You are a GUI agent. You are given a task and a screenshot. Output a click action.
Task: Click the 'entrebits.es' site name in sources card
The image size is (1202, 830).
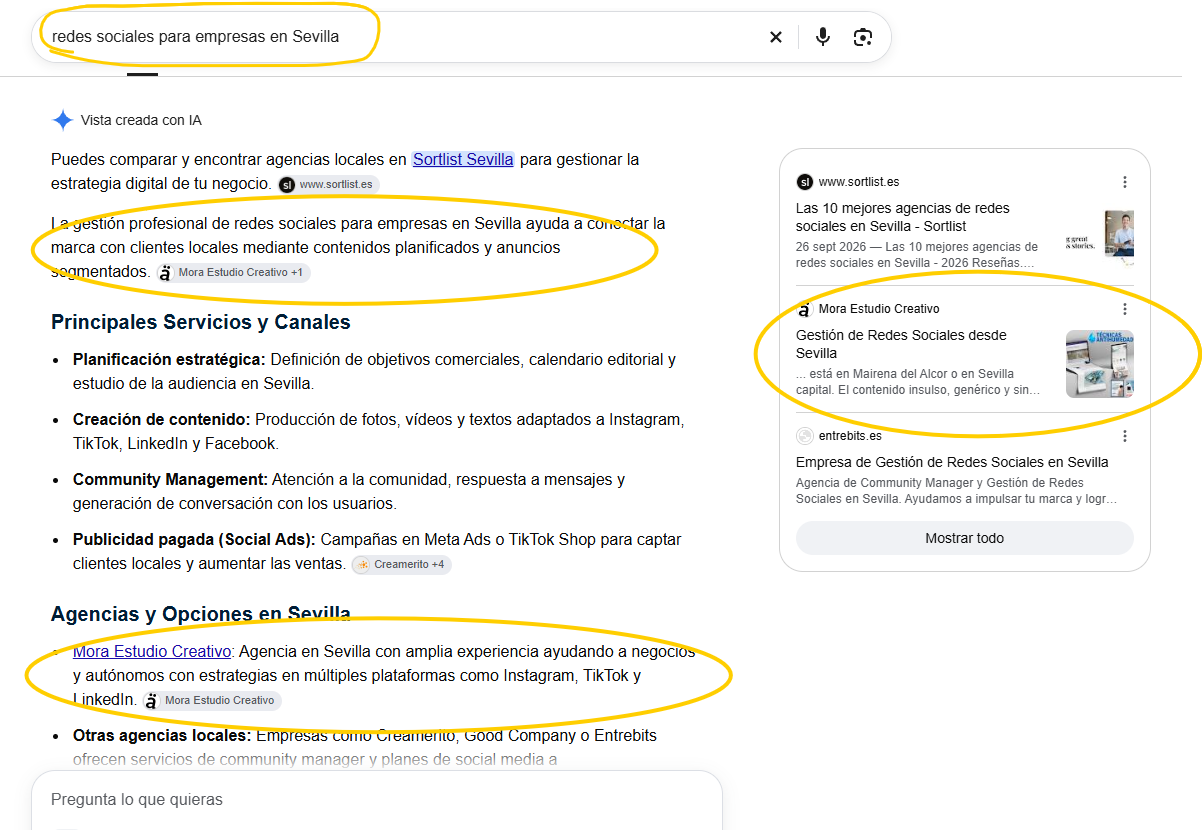coord(850,436)
